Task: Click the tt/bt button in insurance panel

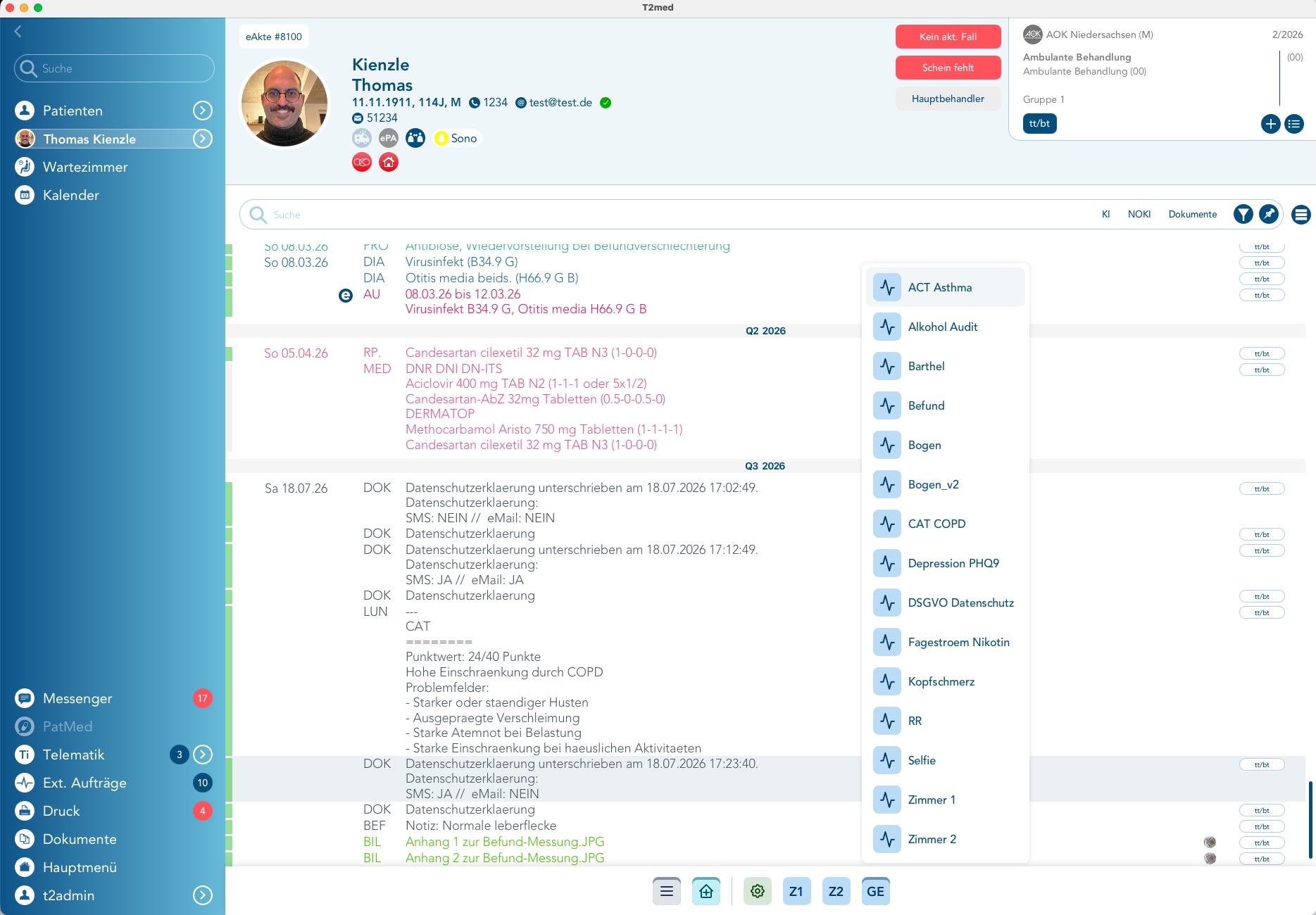Action: [x=1039, y=124]
